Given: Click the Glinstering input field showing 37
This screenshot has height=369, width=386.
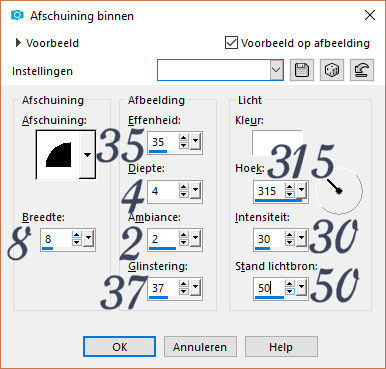Looking at the screenshot, I should pyautogui.click(x=163, y=288).
